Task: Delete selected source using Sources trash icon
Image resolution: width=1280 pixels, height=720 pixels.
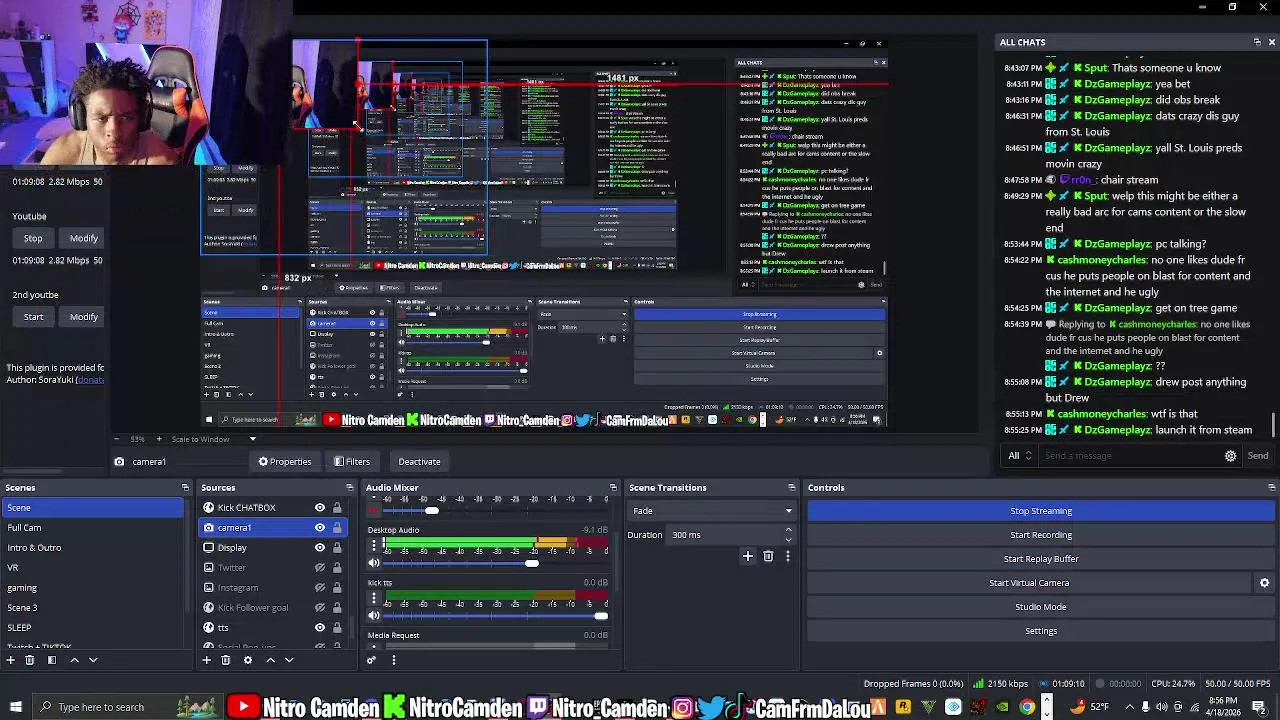Action: [226, 660]
